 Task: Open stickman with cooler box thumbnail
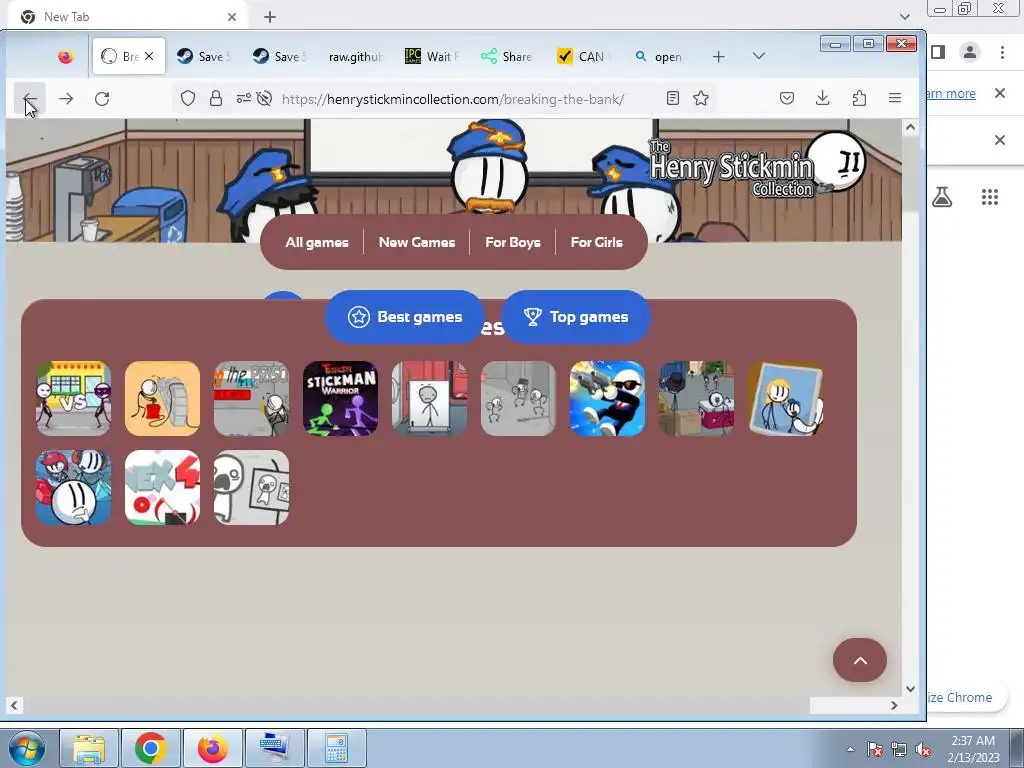click(696, 398)
